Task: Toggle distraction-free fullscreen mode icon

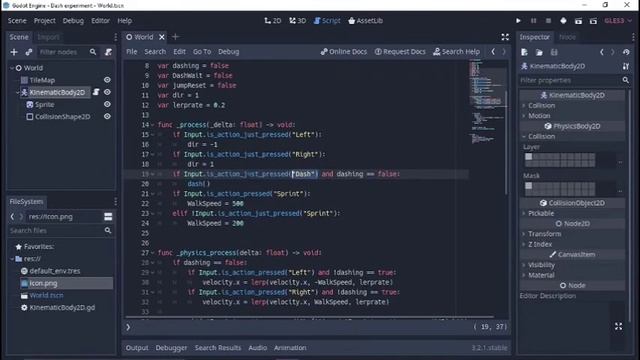Action: point(505,37)
